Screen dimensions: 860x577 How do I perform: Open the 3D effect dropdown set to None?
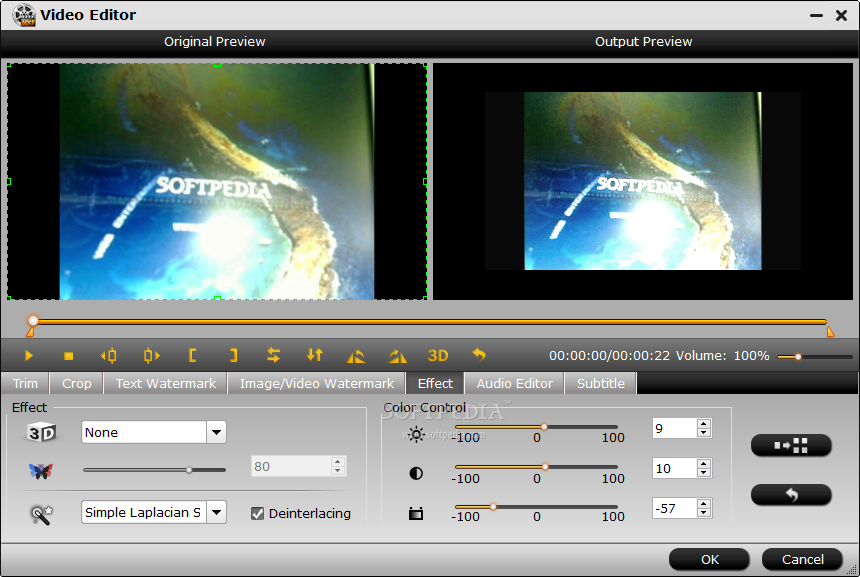pos(216,432)
